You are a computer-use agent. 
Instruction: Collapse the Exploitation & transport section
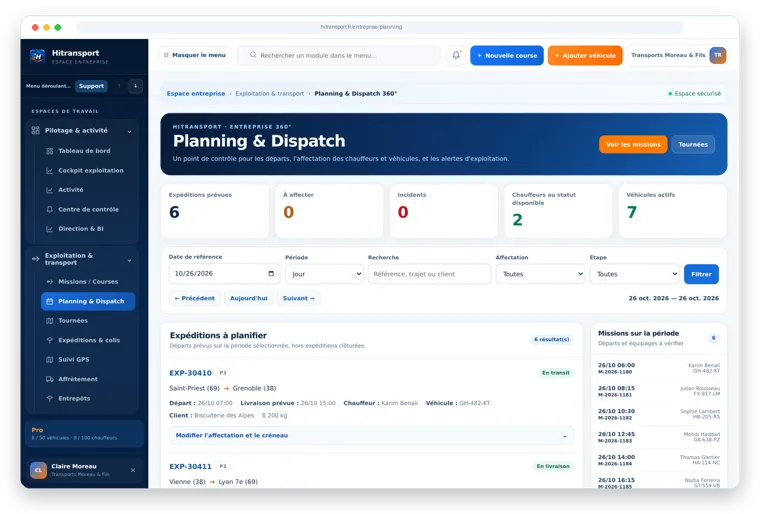(129, 260)
